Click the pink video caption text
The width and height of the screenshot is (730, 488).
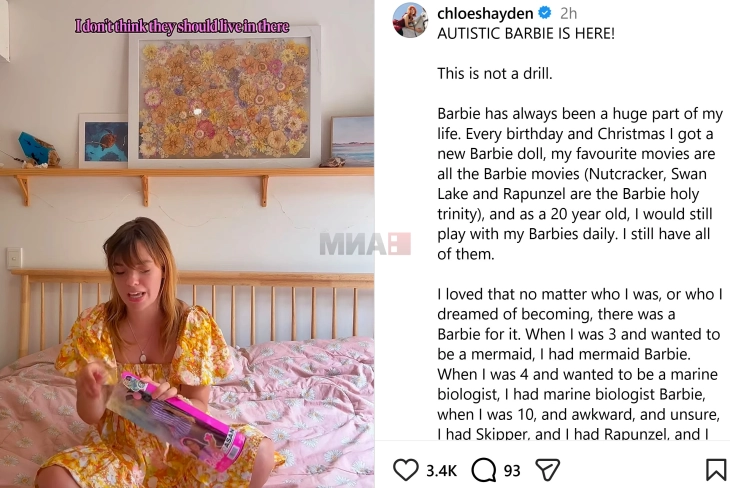coord(182,26)
